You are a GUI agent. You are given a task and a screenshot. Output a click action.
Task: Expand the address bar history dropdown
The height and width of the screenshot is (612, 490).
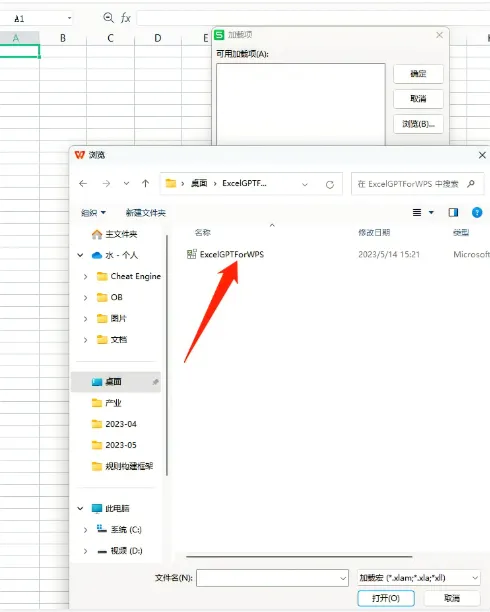[x=305, y=184]
